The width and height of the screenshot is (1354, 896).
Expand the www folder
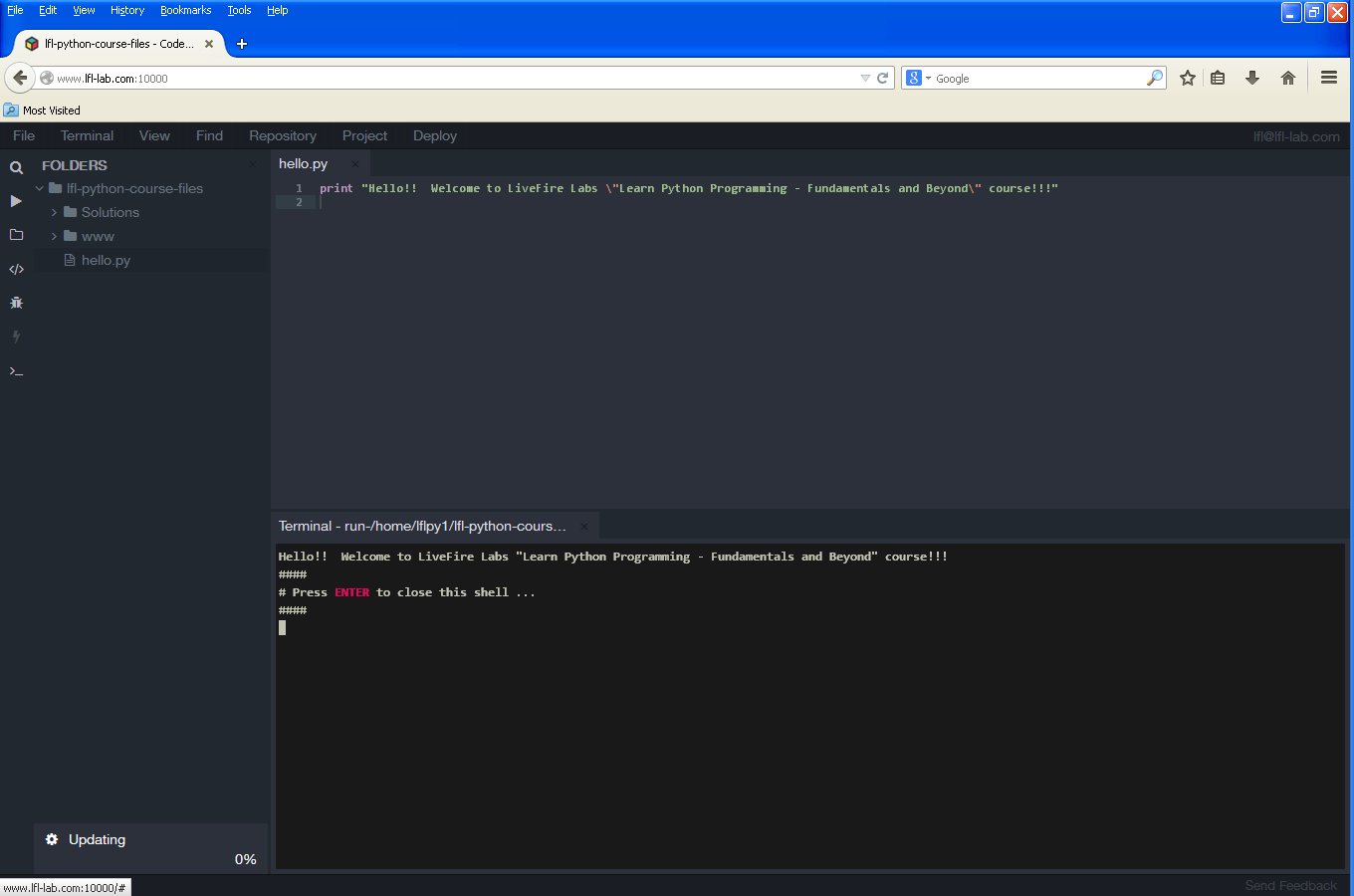[x=55, y=236]
